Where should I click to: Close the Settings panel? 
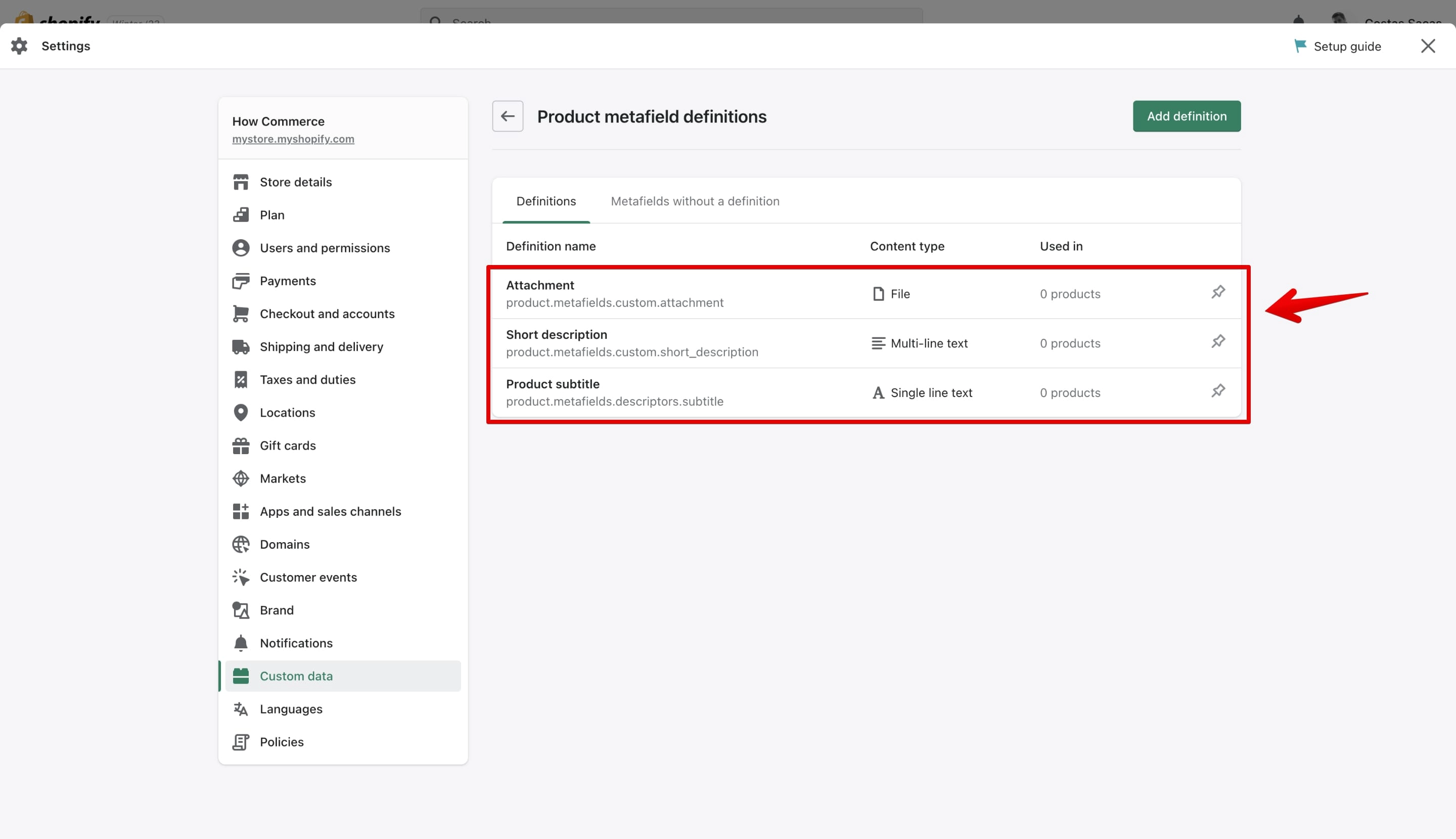click(1428, 46)
